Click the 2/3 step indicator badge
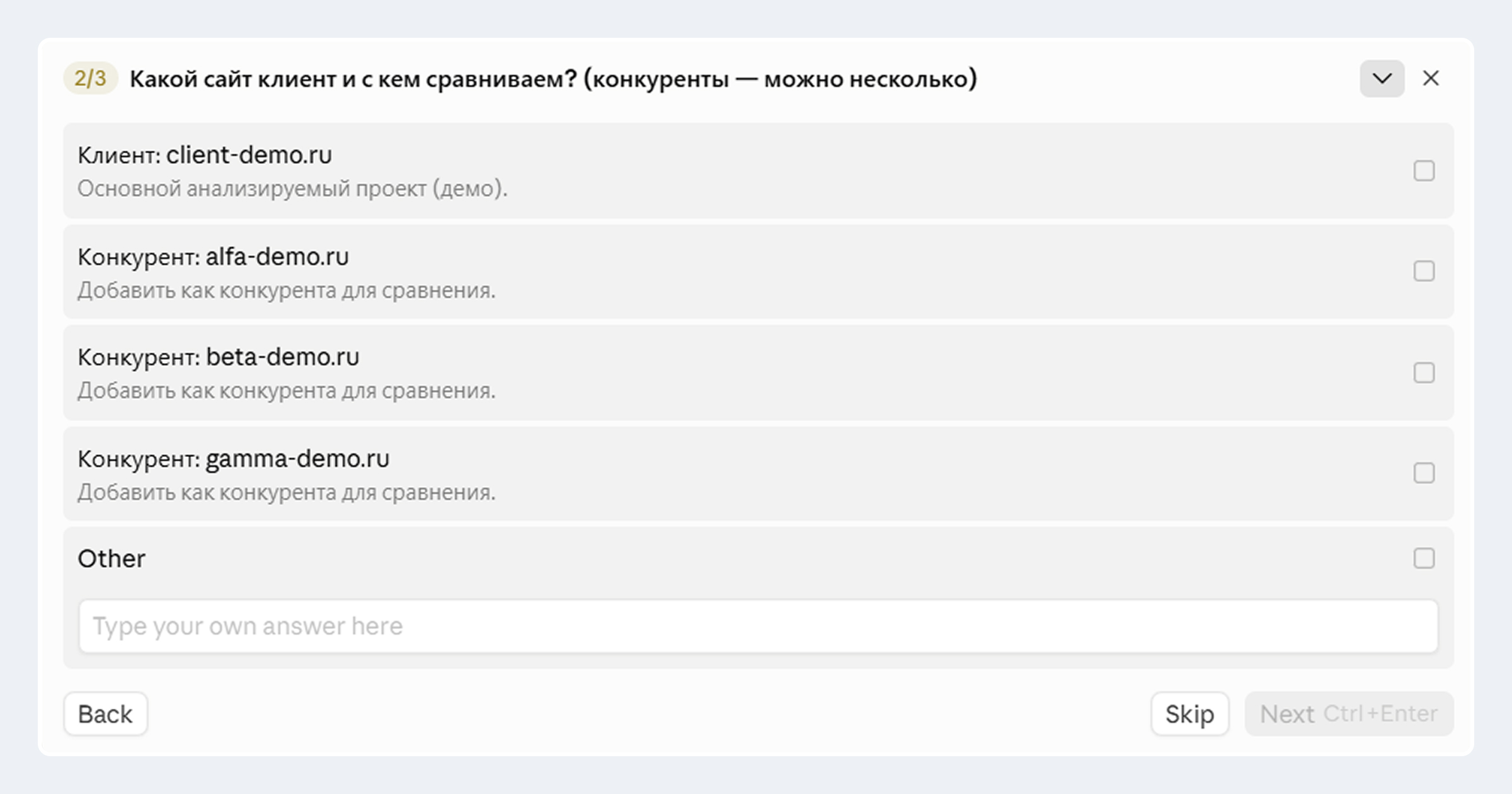 pos(90,78)
